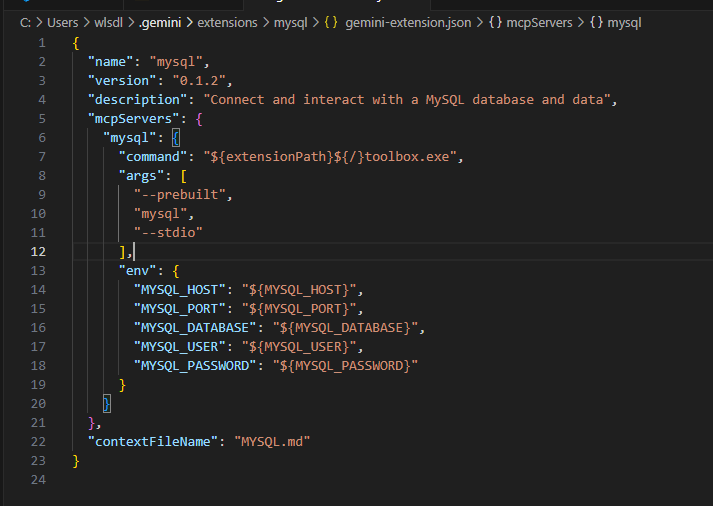The image size is (713, 506).
Task: Click the opening brace on line 1
Action: coord(76,43)
